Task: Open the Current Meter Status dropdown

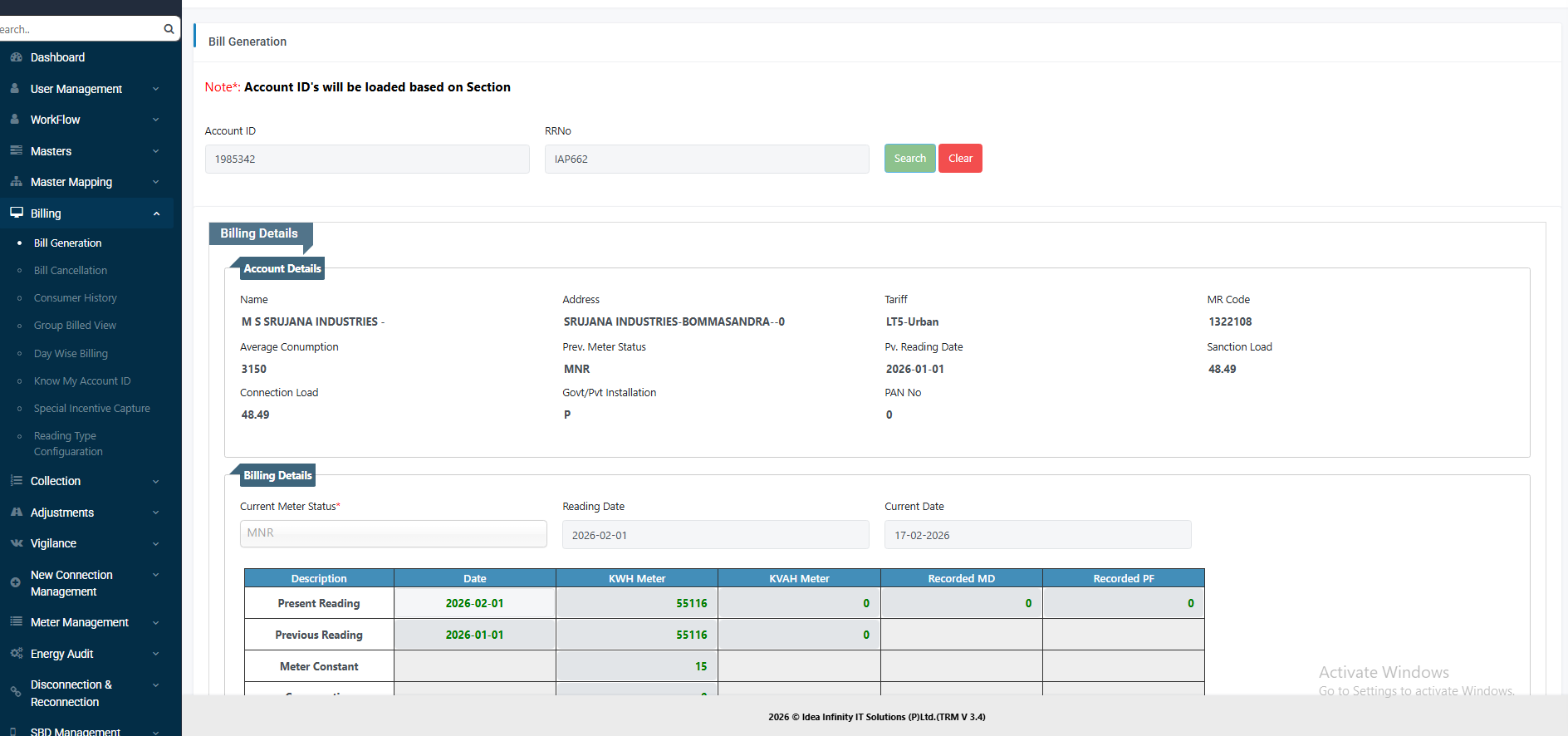Action: coord(394,533)
